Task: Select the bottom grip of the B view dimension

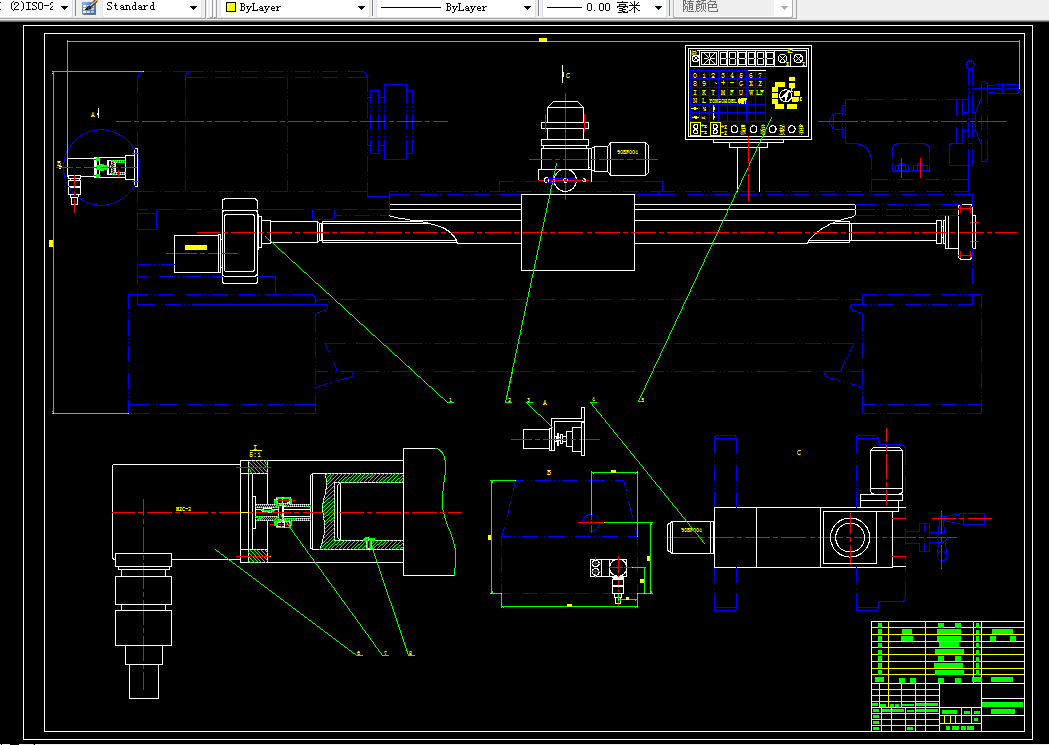Action: click(x=569, y=605)
